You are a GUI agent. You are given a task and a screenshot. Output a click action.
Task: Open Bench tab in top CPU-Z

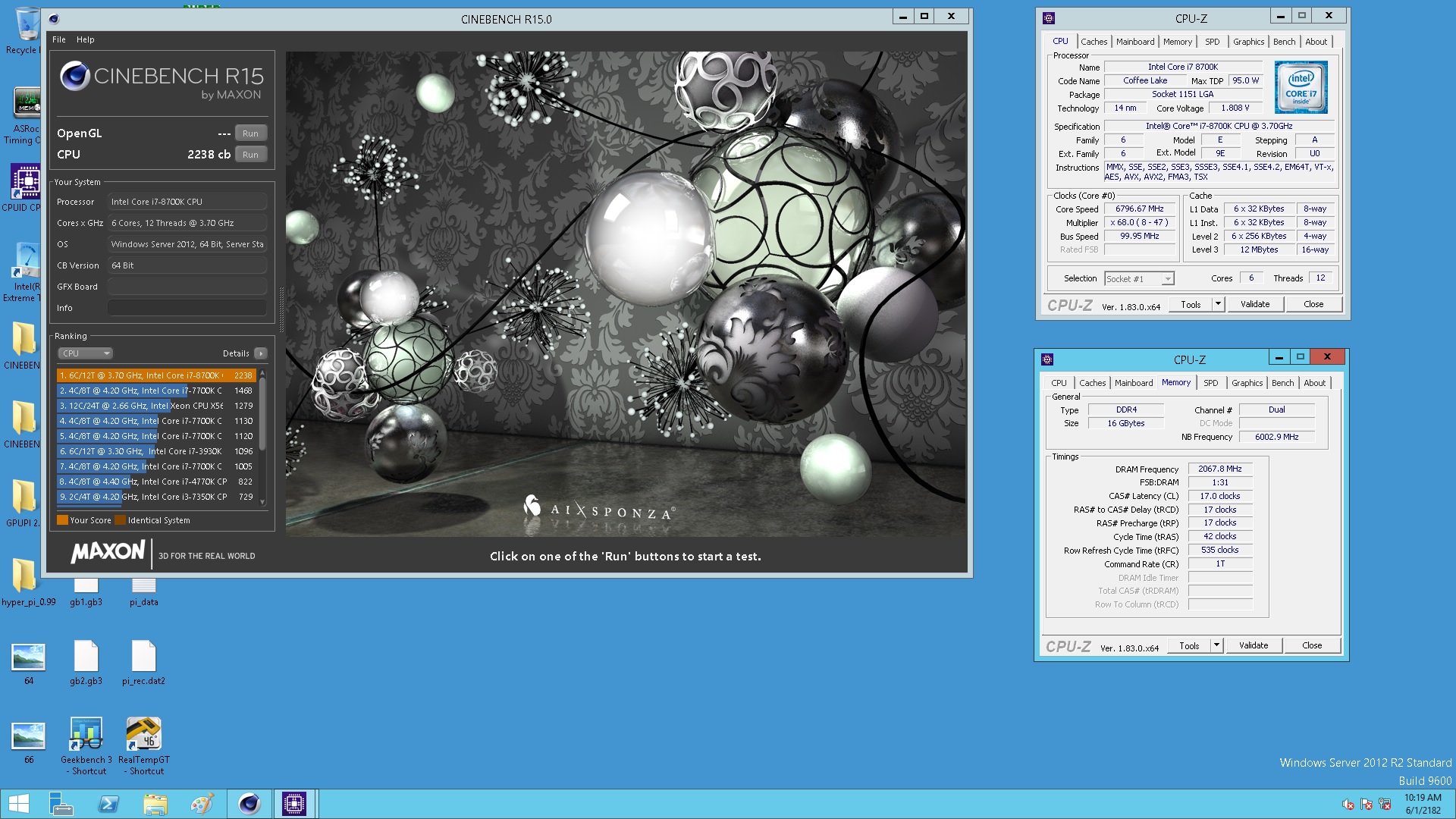click(1284, 42)
